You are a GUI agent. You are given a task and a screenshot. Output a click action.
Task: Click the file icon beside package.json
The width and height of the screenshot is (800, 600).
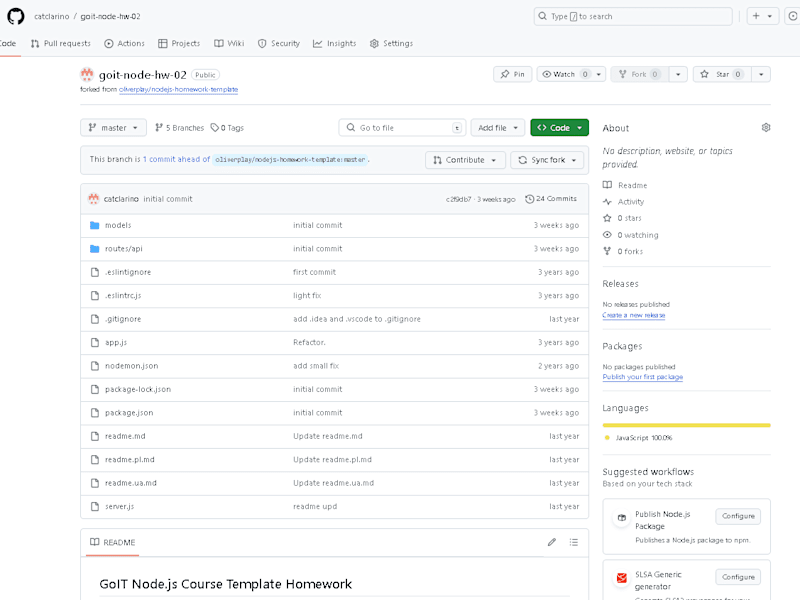pyautogui.click(x=94, y=413)
